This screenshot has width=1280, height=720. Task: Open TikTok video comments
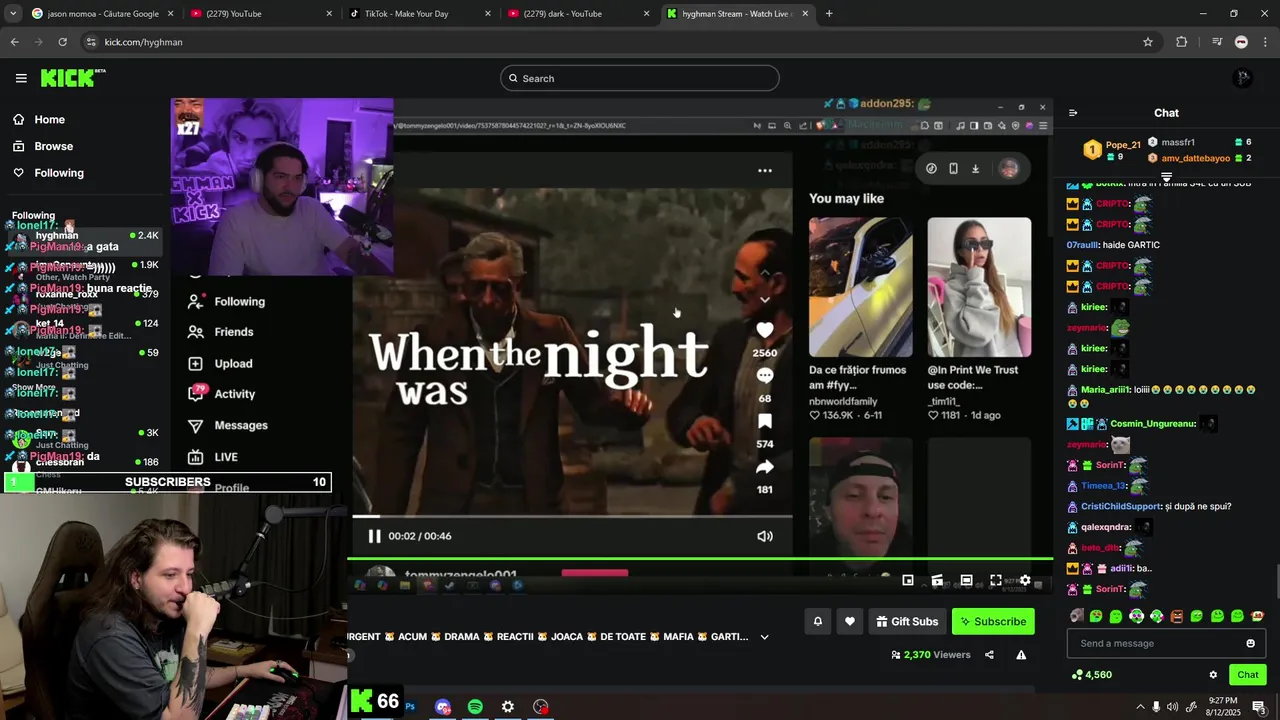tap(765, 375)
